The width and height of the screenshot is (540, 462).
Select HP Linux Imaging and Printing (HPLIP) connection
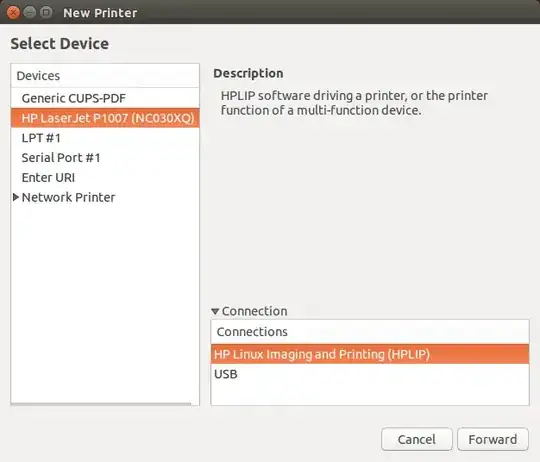click(x=370, y=354)
